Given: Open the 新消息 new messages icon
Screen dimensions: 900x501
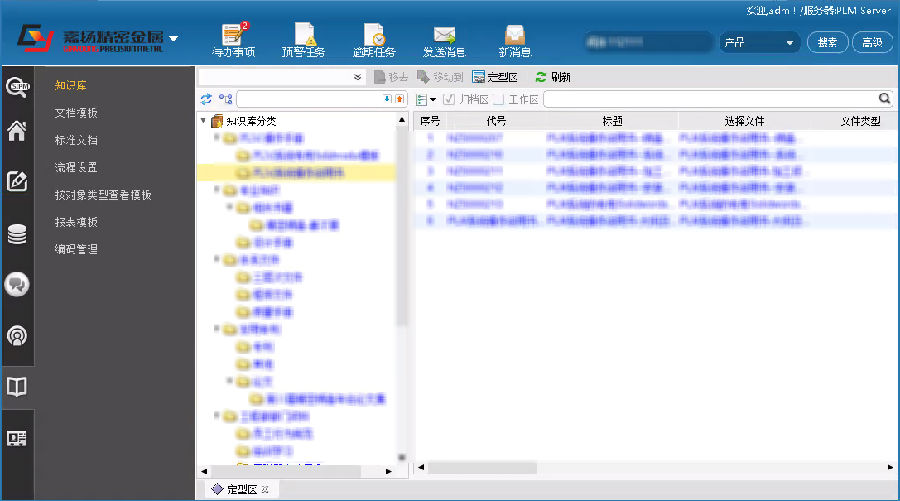Looking at the screenshot, I should pyautogui.click(x=514, y=38).
